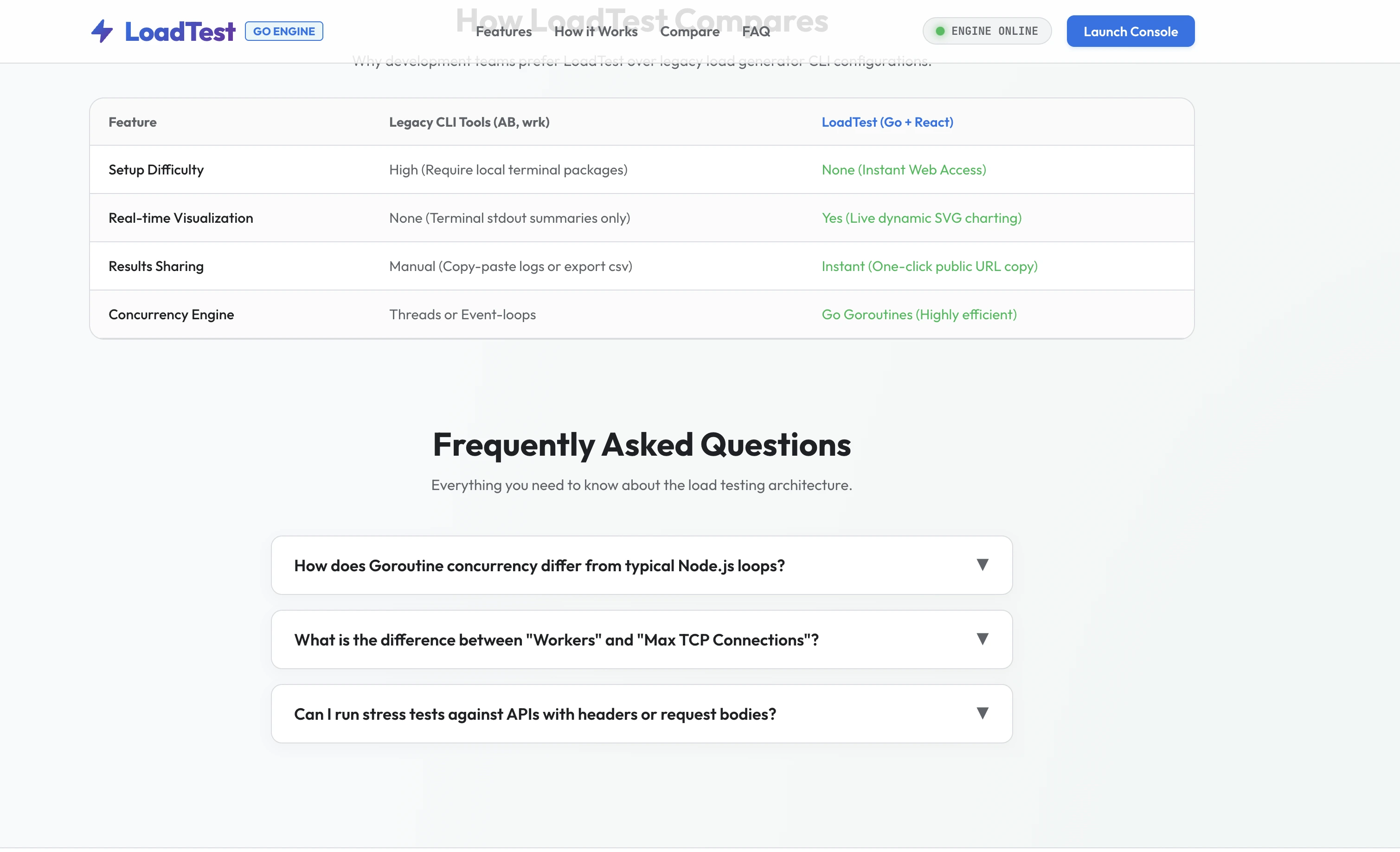Click the arrow beside the Goroutine concurrency question
Viewport: 1400px width, 852px height.
click(983, 564)
